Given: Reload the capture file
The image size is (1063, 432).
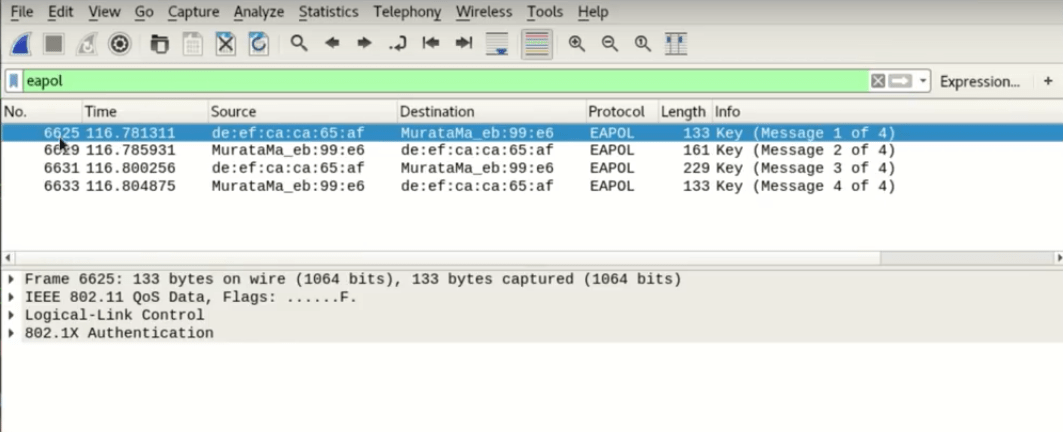Looking at the screenshot, I should tap(258, 43).
